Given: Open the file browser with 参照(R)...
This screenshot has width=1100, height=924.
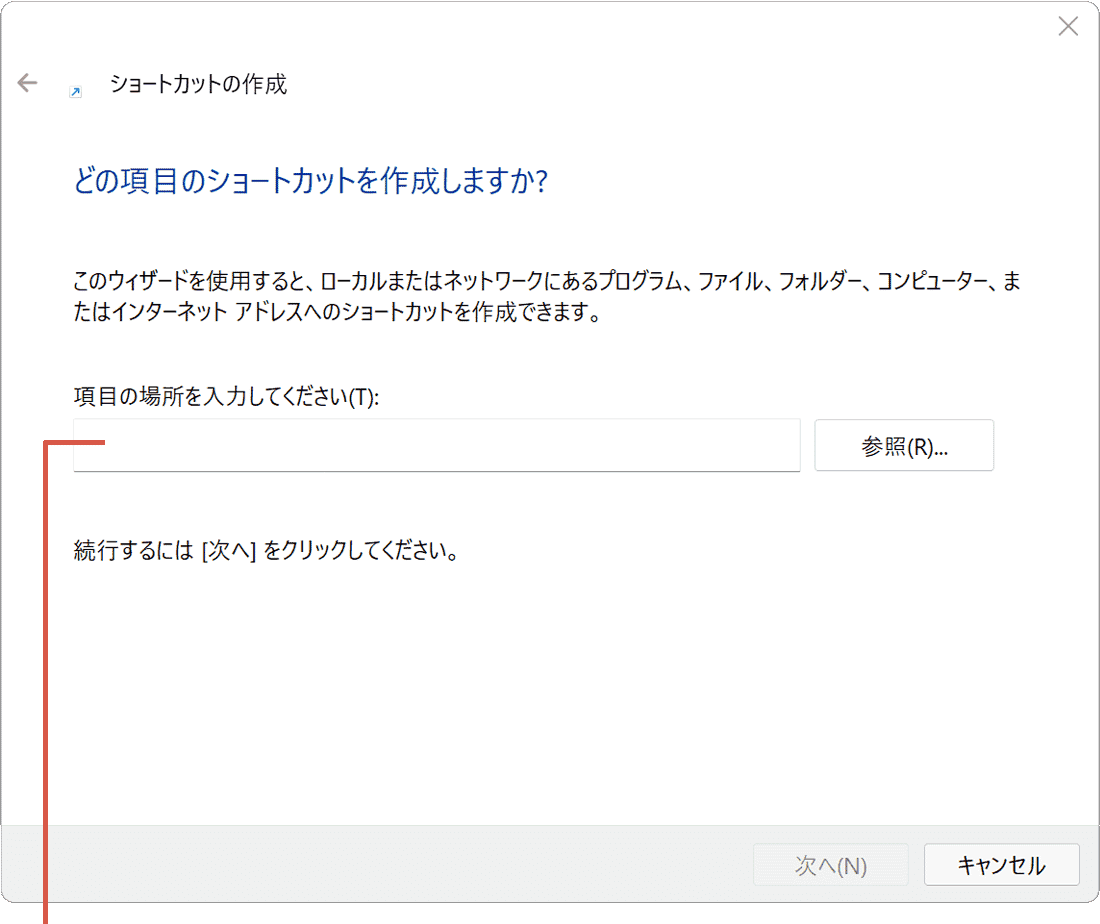Looking at the screenshot, I should pyautogui.click(x=903, y=445).
